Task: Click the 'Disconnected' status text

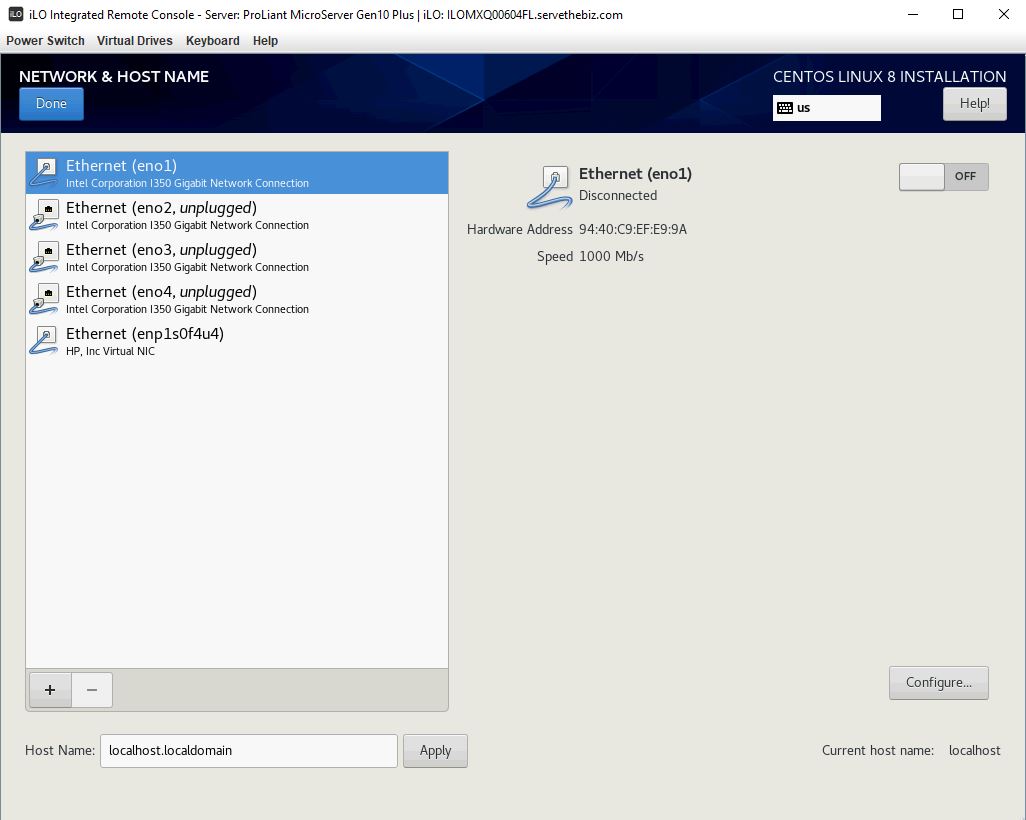Action: [618, 195]
